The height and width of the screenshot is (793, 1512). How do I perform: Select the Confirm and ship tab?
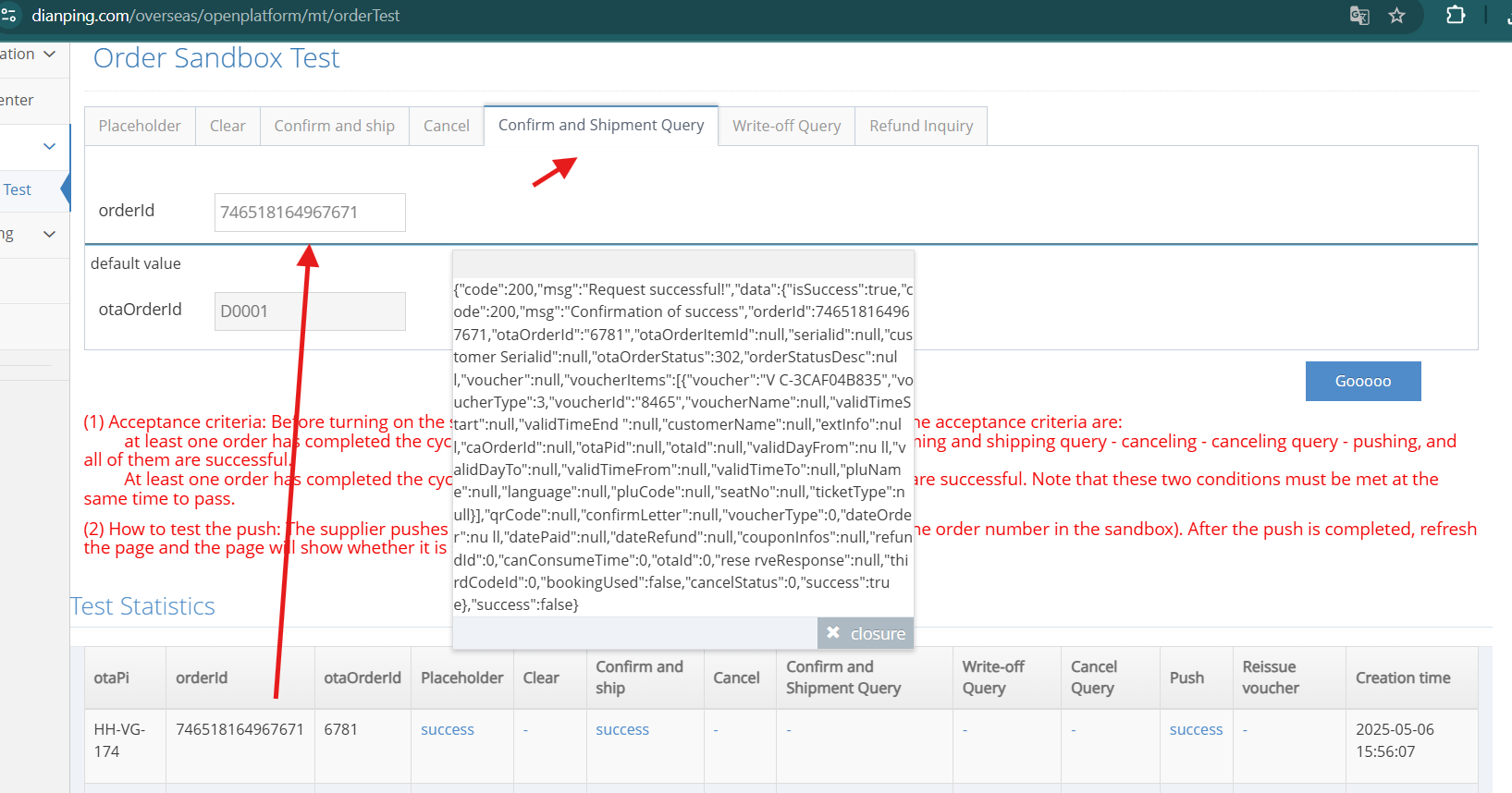pos(334,127)
